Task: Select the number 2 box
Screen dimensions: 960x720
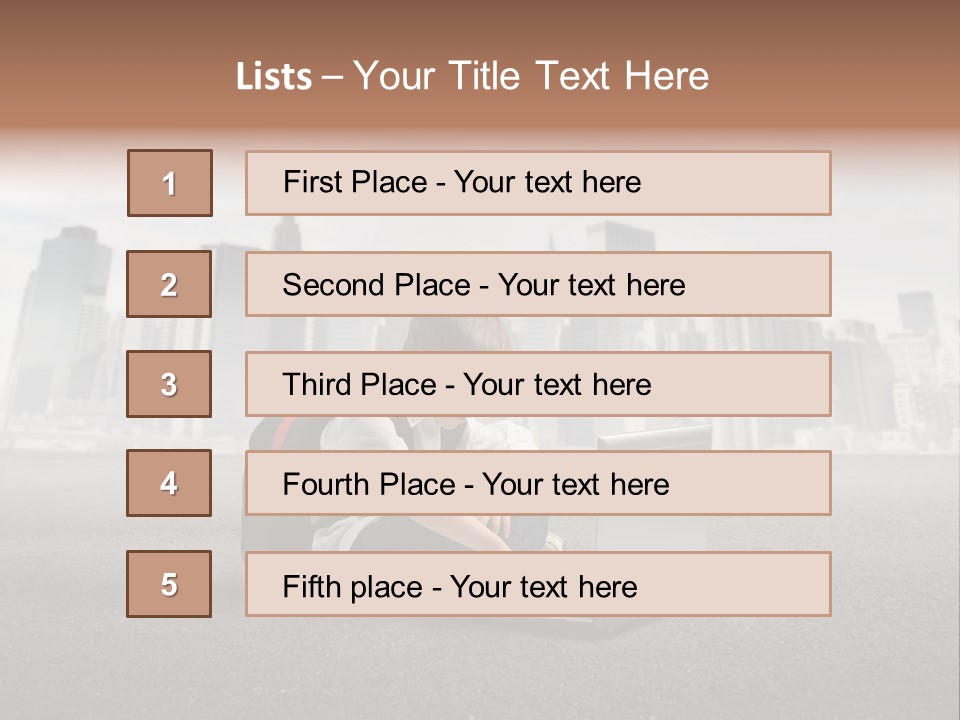Action: pyautogui.click(x=169, y=284)
